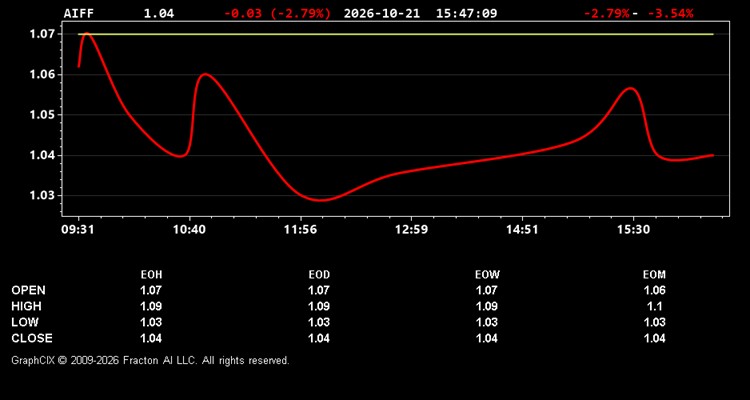The height and width of the screenshot is (400, 750).
Task: Click the 10:40 time axis label
Action: pos(189,230)
